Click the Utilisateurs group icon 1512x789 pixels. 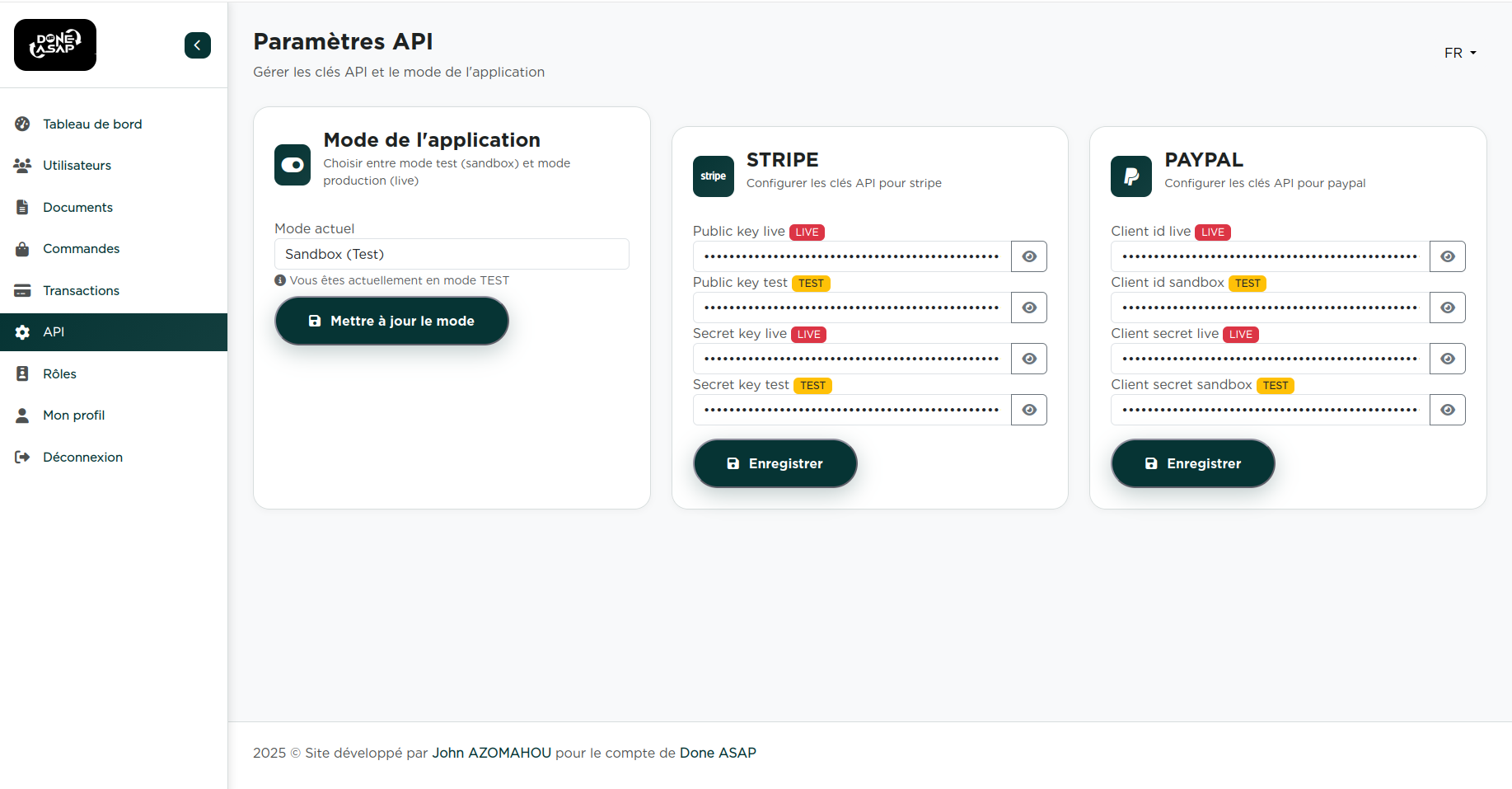pos(22,166)
